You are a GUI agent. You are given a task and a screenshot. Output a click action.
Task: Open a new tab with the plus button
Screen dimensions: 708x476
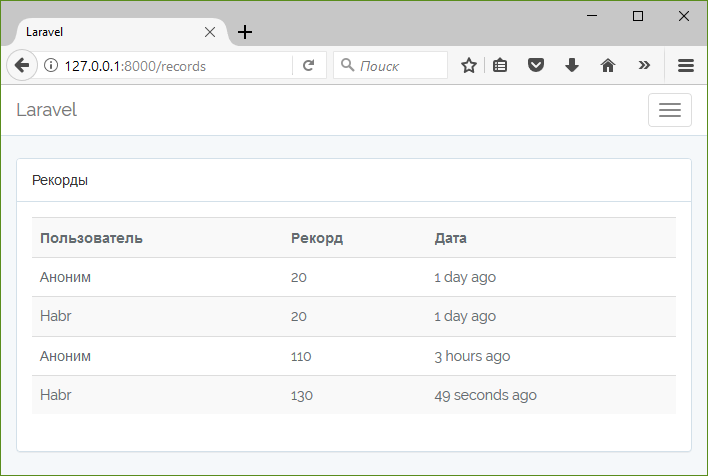tap(245, 32)
